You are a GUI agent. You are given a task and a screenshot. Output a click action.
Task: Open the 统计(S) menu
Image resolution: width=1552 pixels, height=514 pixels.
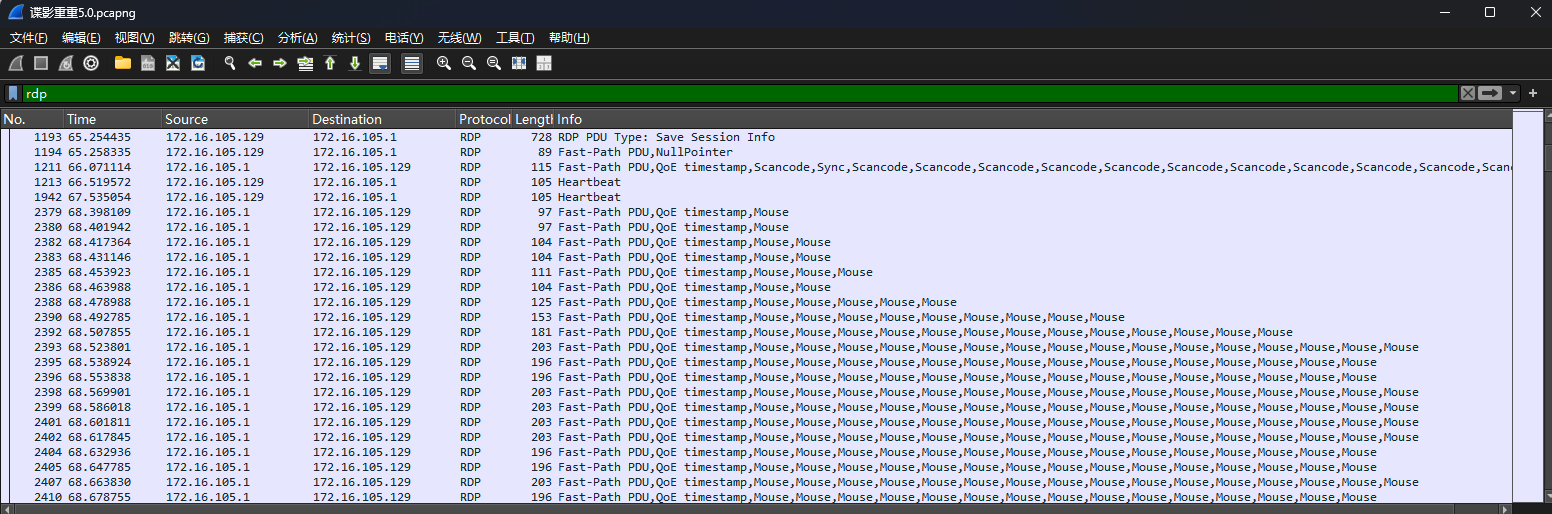(x=350, y=38)
